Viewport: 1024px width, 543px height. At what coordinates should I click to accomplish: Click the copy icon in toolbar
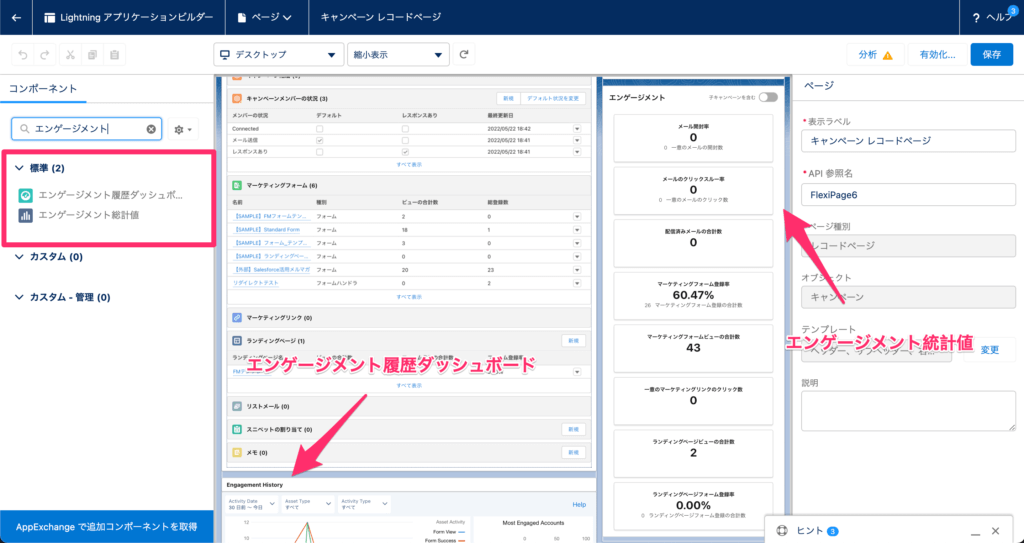pos(92,55)
